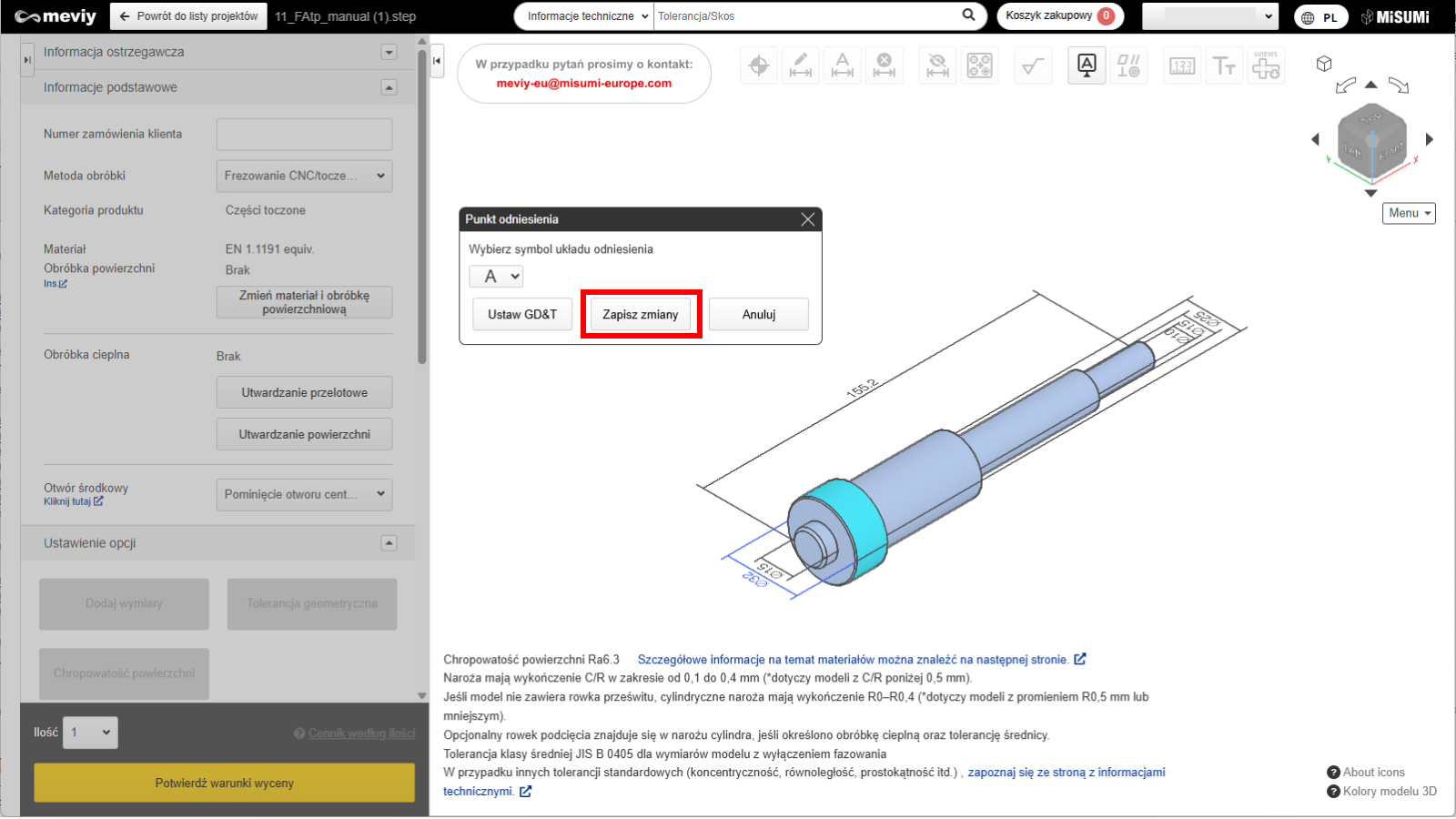
Task: Click the delete dimension tool icon
Action: pos(885,66)
